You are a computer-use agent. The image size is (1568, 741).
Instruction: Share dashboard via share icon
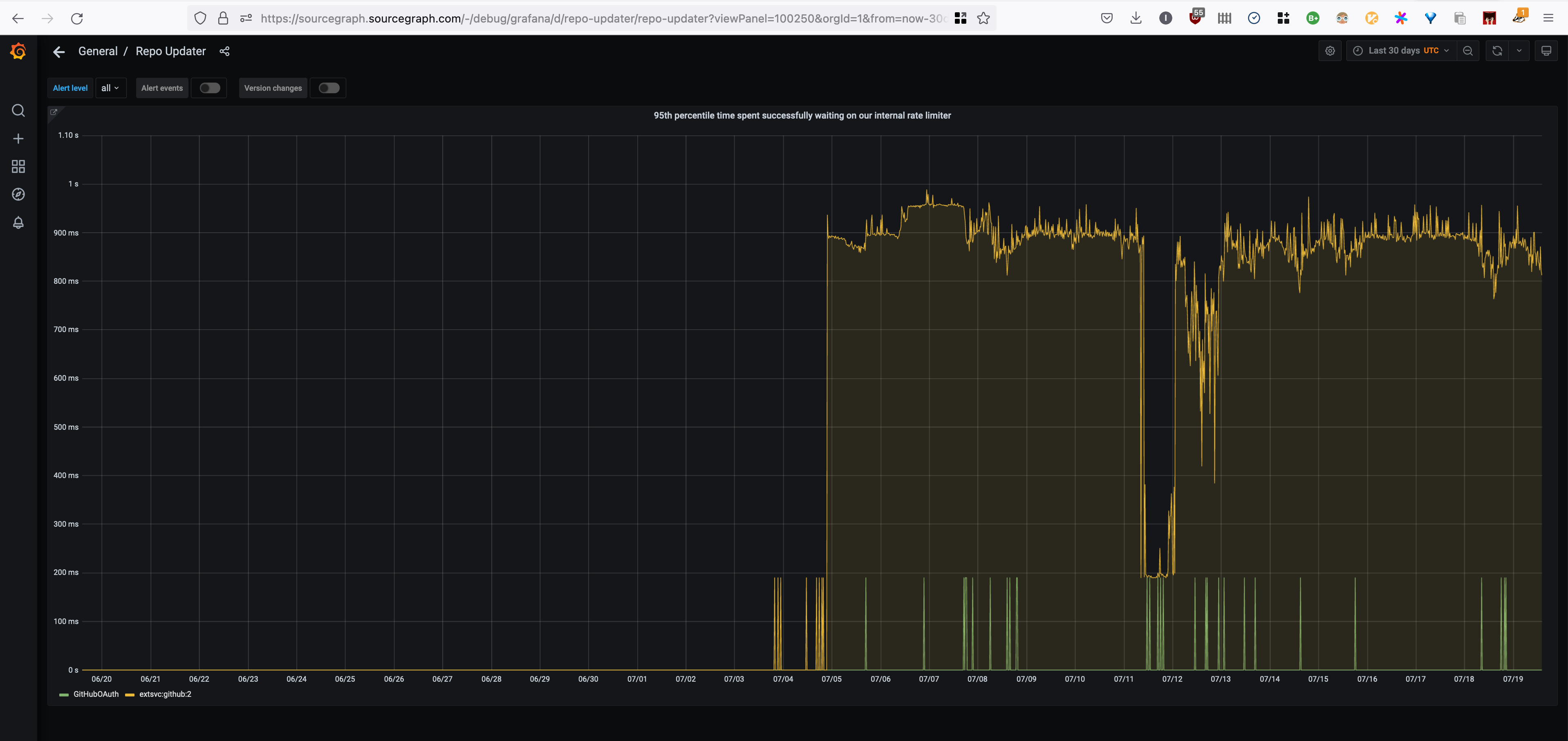[224, 51]
